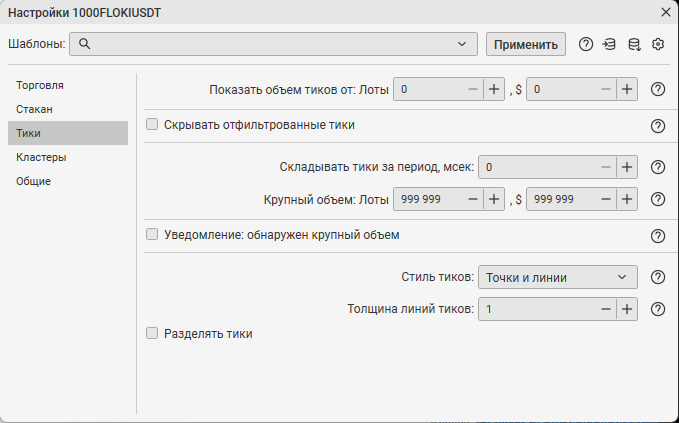The width and height of the screenshot is (679, 423).
Task: Show help for Скрывать отфильтрованные тики
Action: pos(657,126)
